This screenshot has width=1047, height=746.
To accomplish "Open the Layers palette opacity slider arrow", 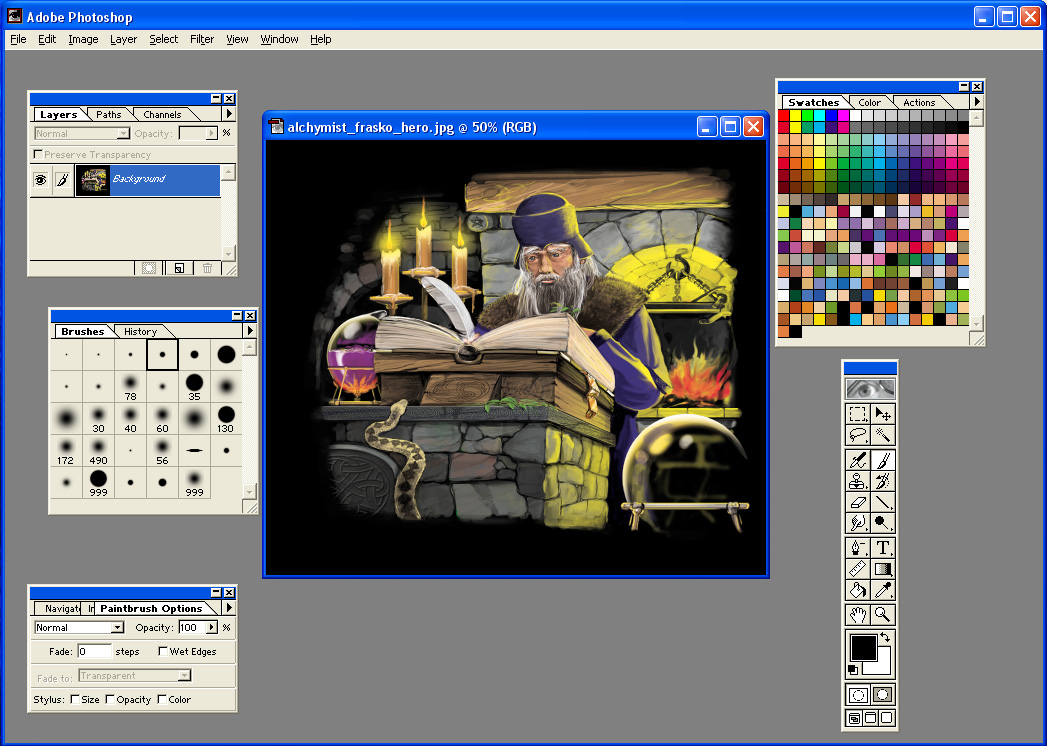I will click(212, 134).
